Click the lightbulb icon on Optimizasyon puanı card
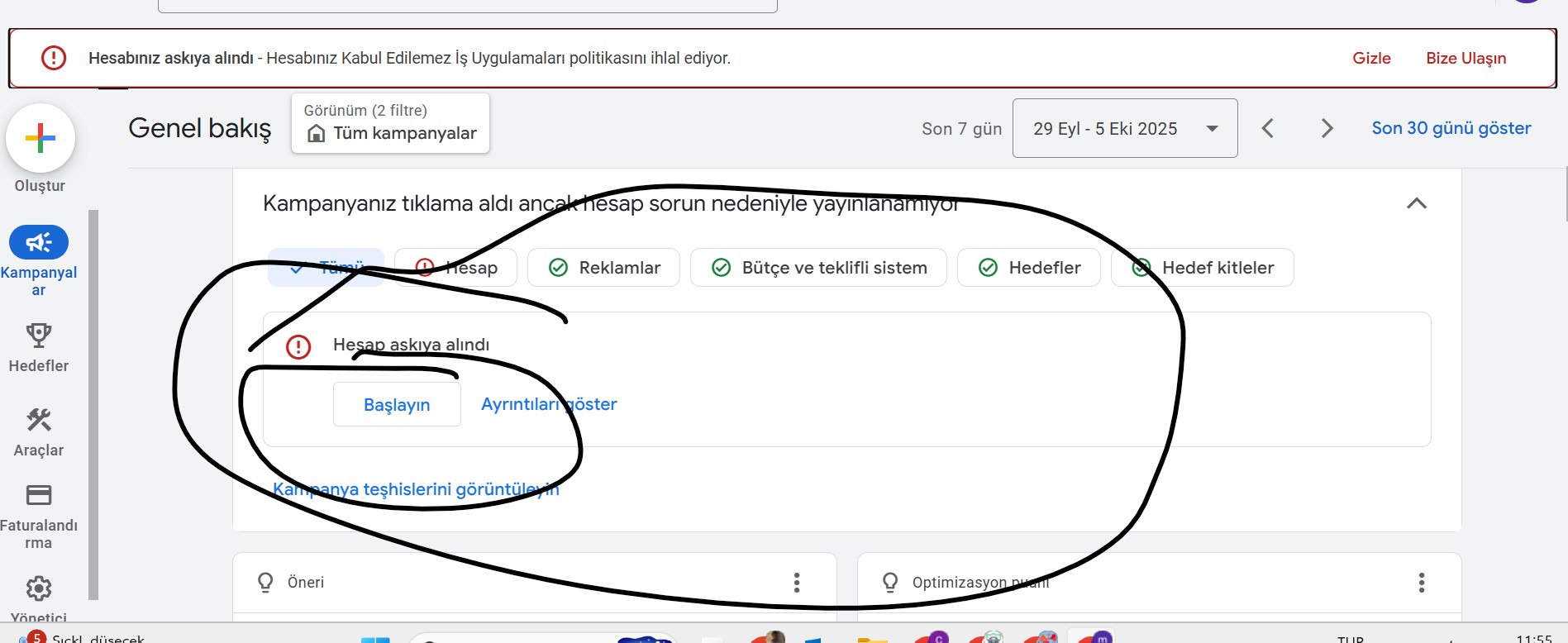 [x=890, y=583]
